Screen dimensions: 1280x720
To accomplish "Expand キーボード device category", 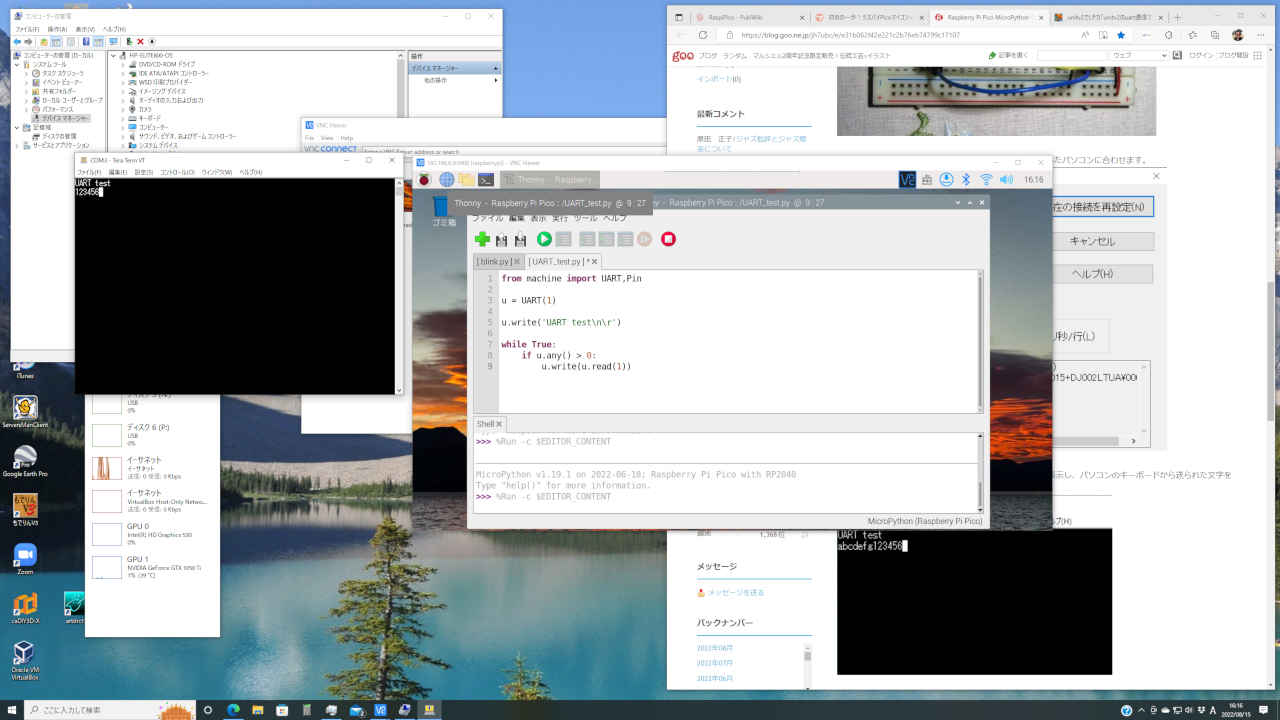I will [123, 118].
